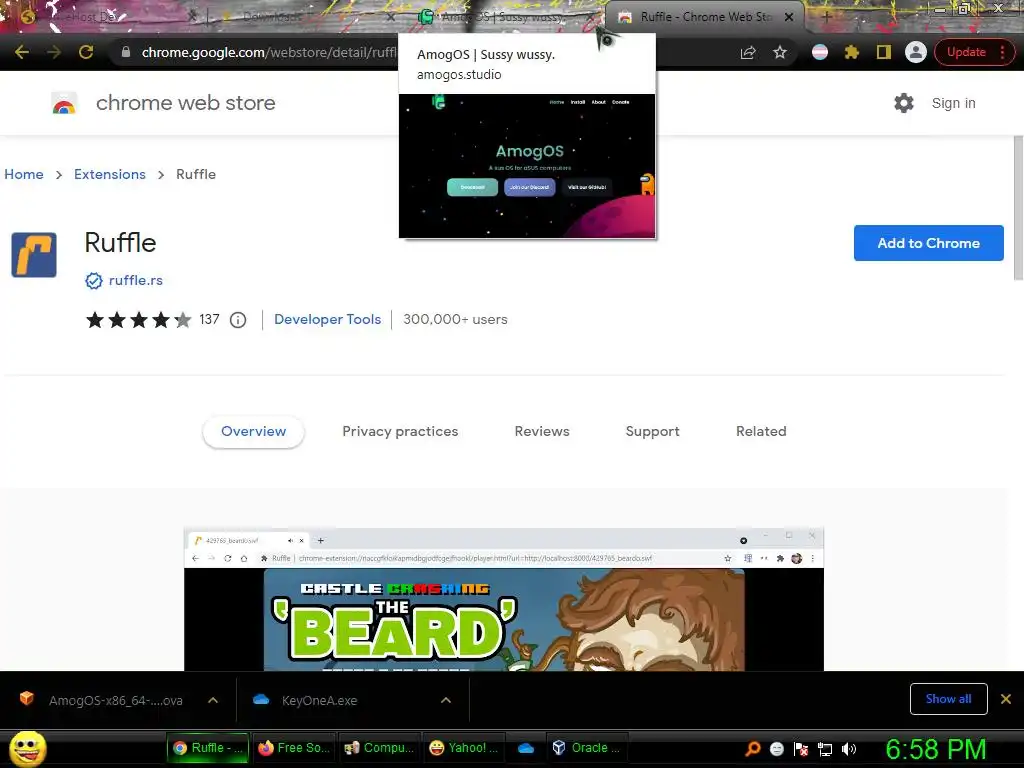This screenshot has height=768, width=1024.
Task: Click the page vertical scrollbar
Action: [1018, 209]
